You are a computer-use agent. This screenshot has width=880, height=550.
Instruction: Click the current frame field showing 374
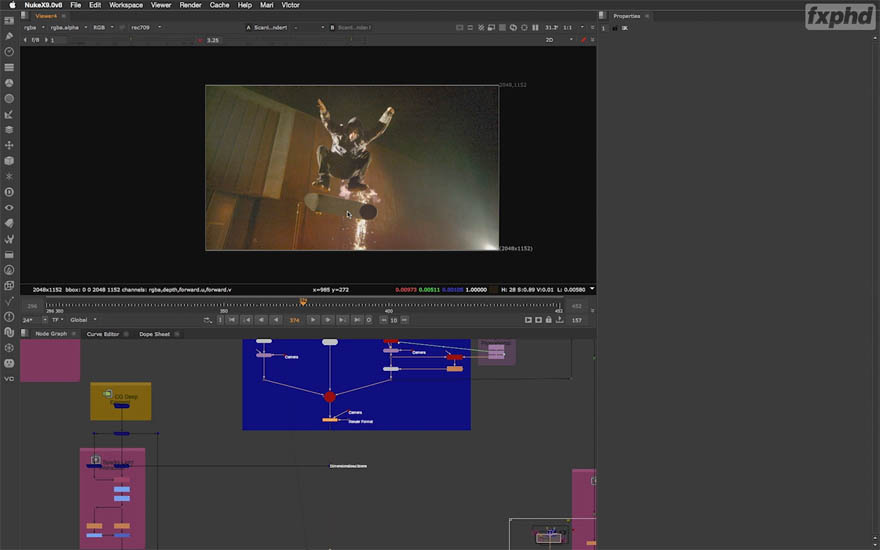295,320
